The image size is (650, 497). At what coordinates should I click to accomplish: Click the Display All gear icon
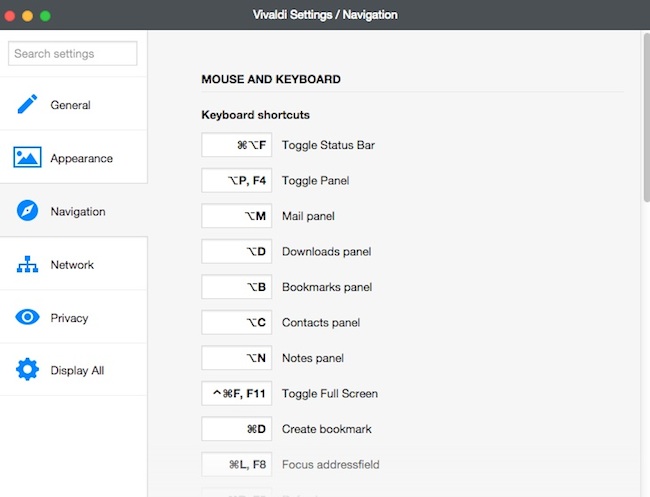click(27, 369)
